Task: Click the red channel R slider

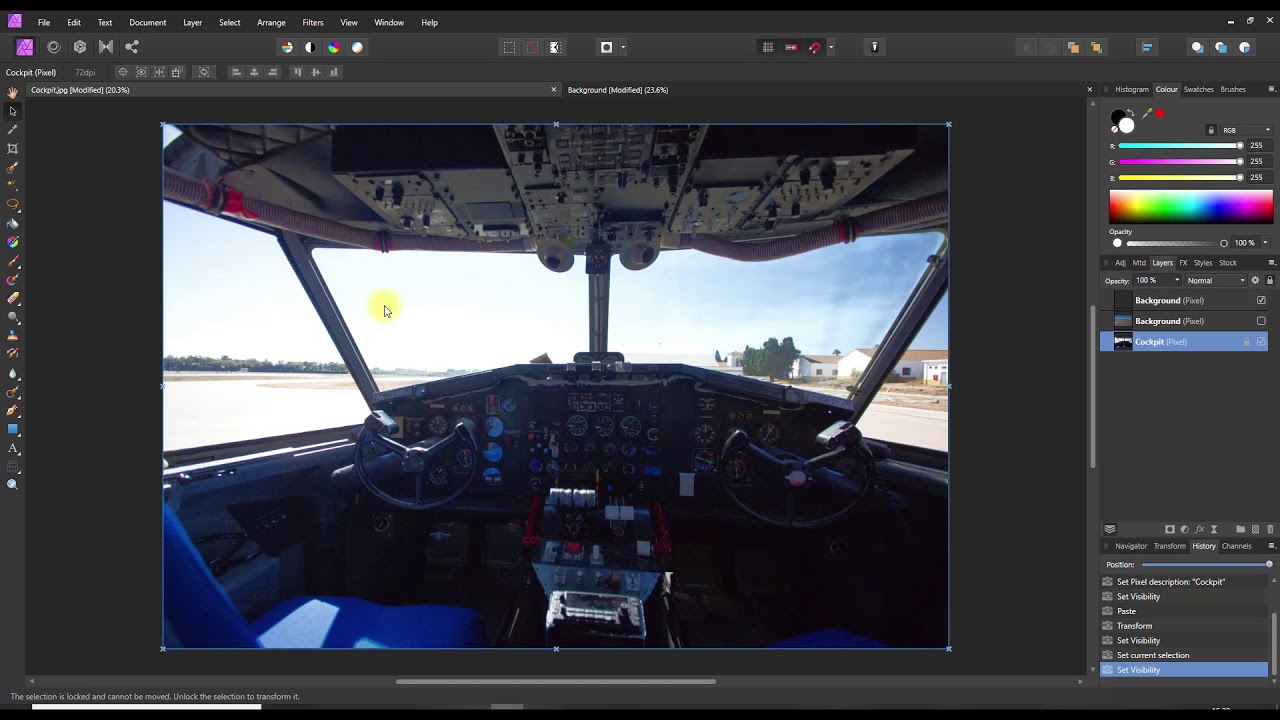Action: (x=1181, y=146)
